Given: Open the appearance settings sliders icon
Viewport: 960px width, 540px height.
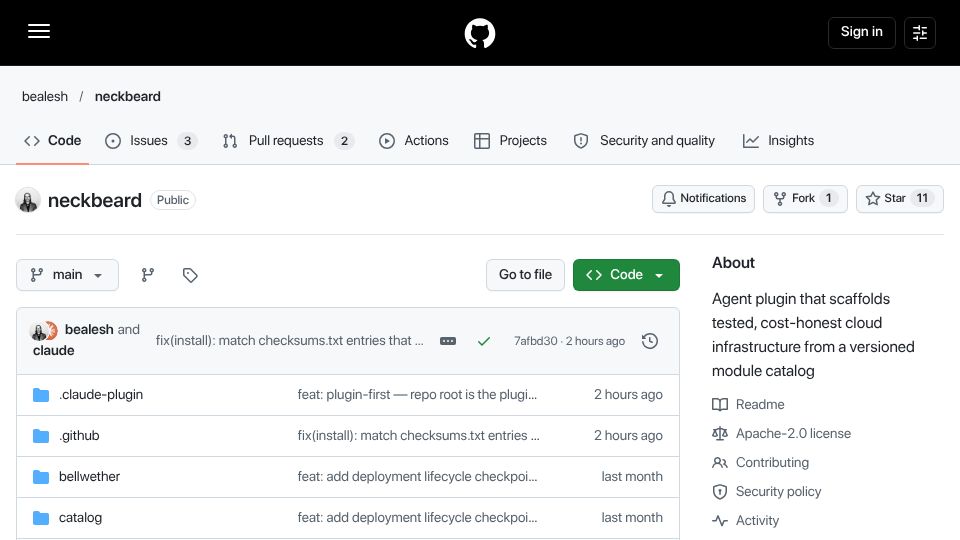Looking at the screenshot, I should (x=920, y=32).
